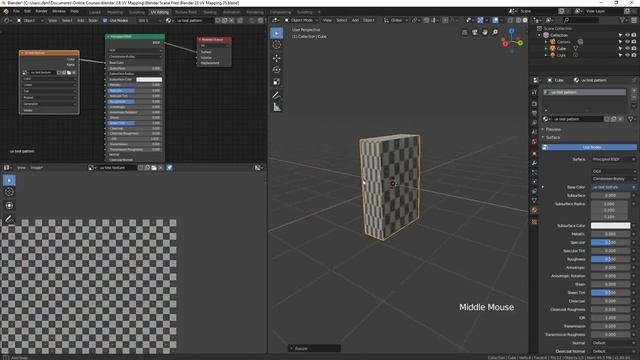Adjust the Roughness slider in properties
Screen dimensions: 640x360
click(611, 259)
